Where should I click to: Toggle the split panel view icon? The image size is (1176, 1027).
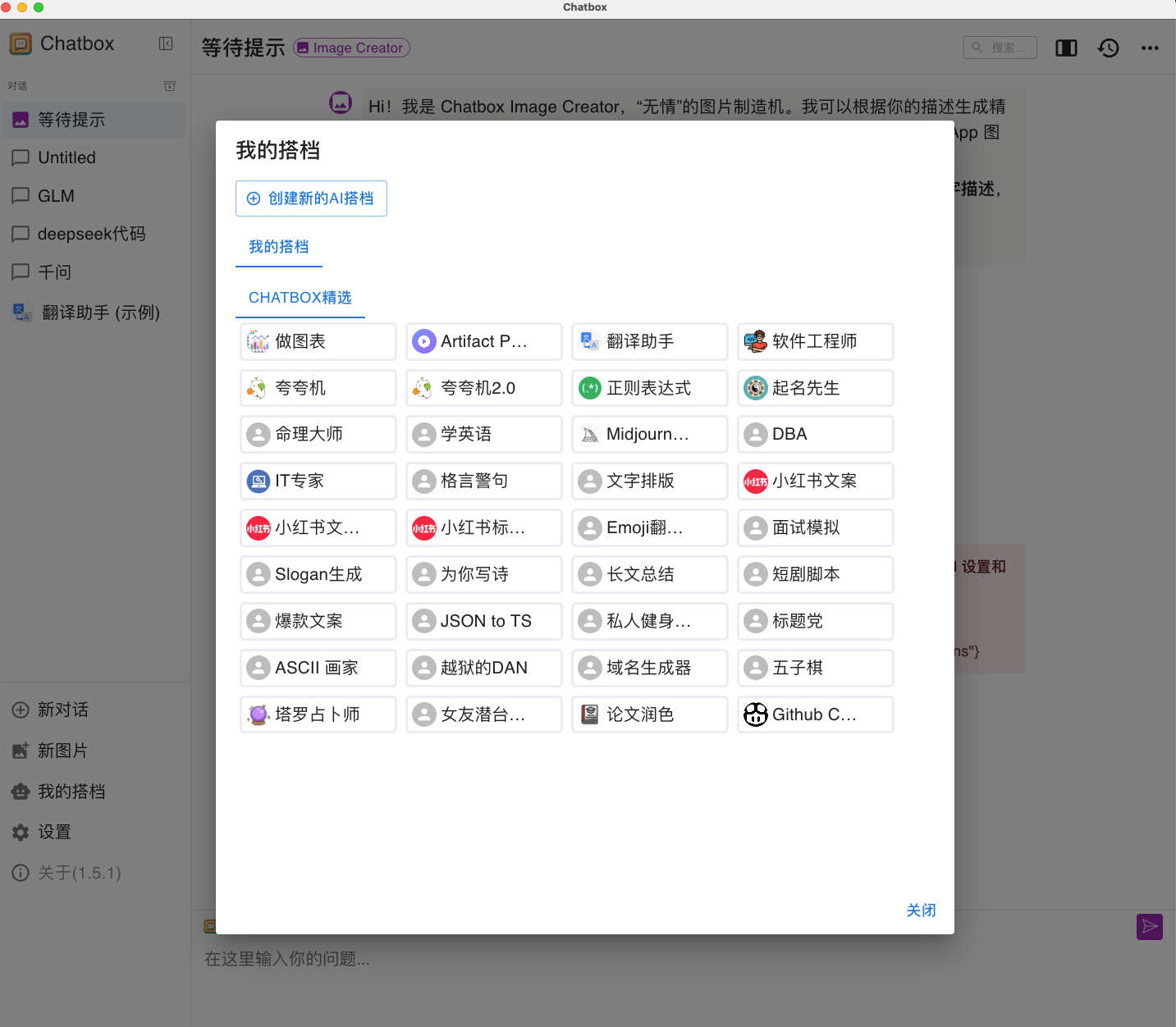pyautogui.click(x=1066, y=48)
